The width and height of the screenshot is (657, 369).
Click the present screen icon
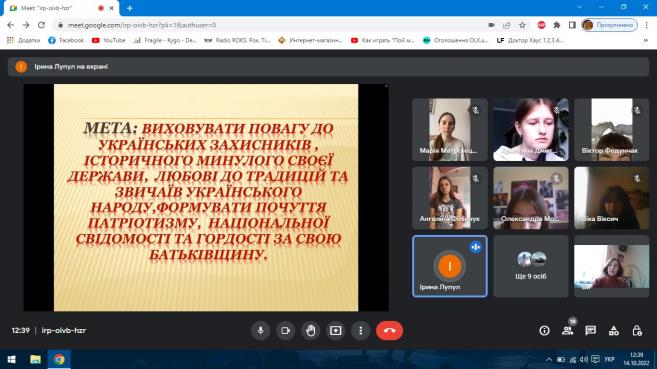click(336, 330)
